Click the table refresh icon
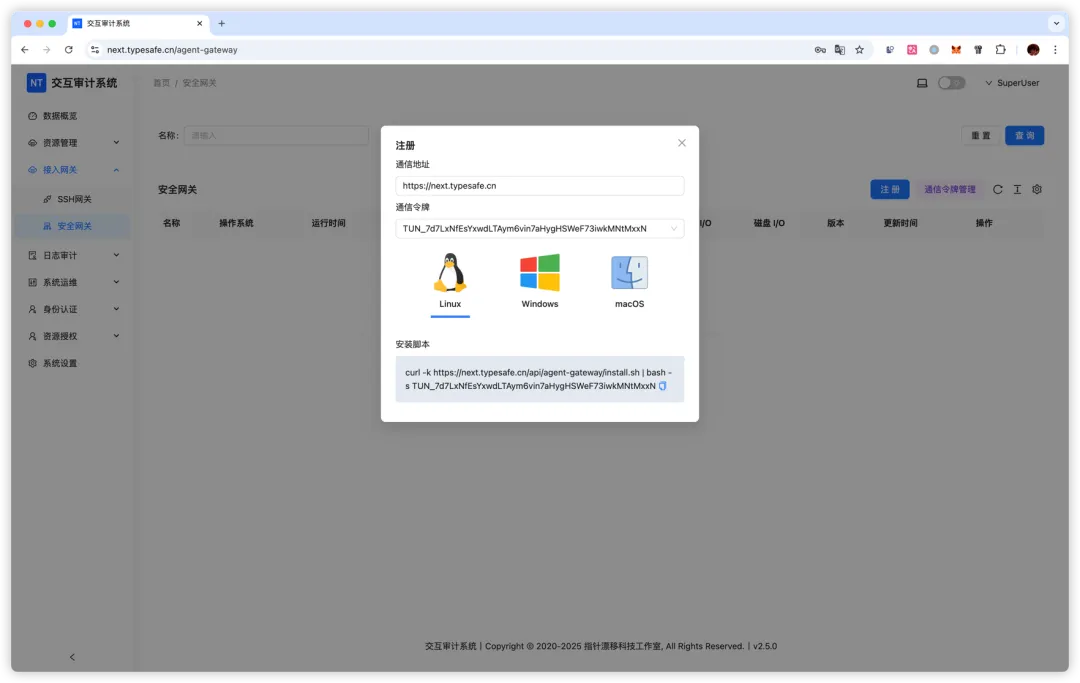 [997, 189]
